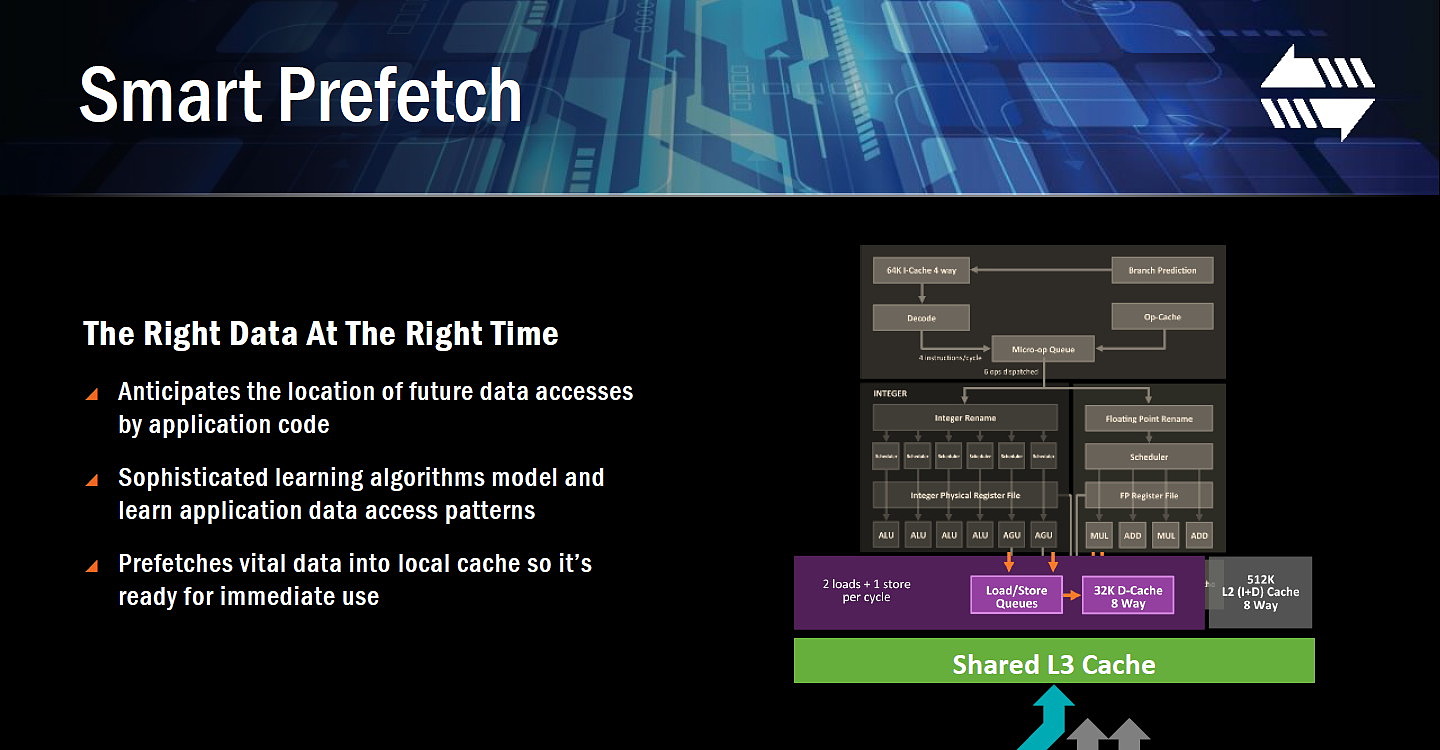Click the AMD Zen logo in header
This screenshot has width=1440, height=750.
click(1317, 92)
